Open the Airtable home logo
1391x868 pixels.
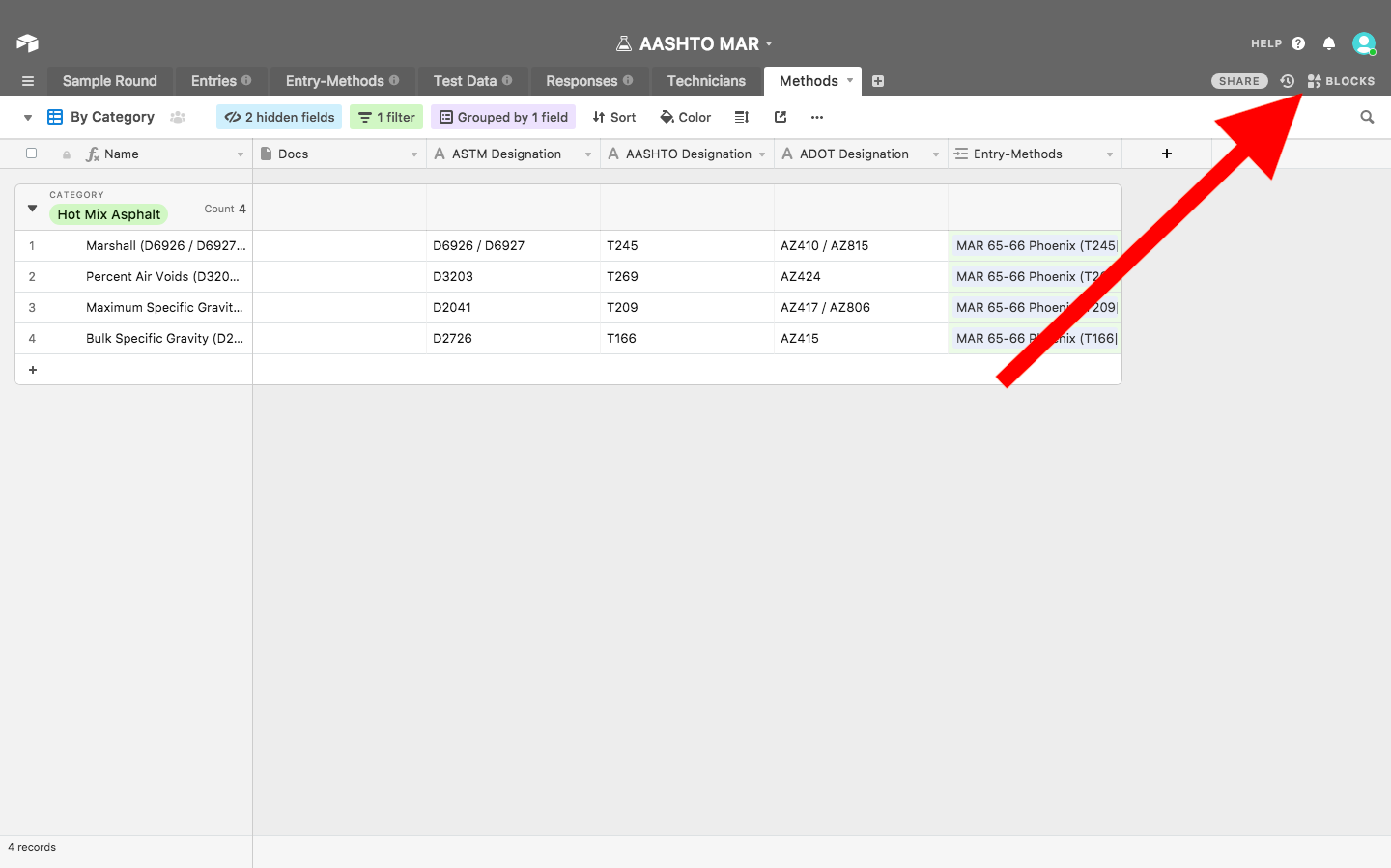coord(27,43)
